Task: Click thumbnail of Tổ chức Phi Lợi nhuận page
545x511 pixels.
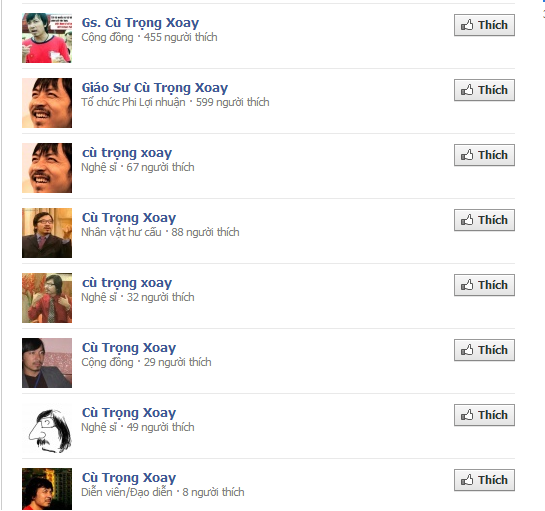Action: 47,103
